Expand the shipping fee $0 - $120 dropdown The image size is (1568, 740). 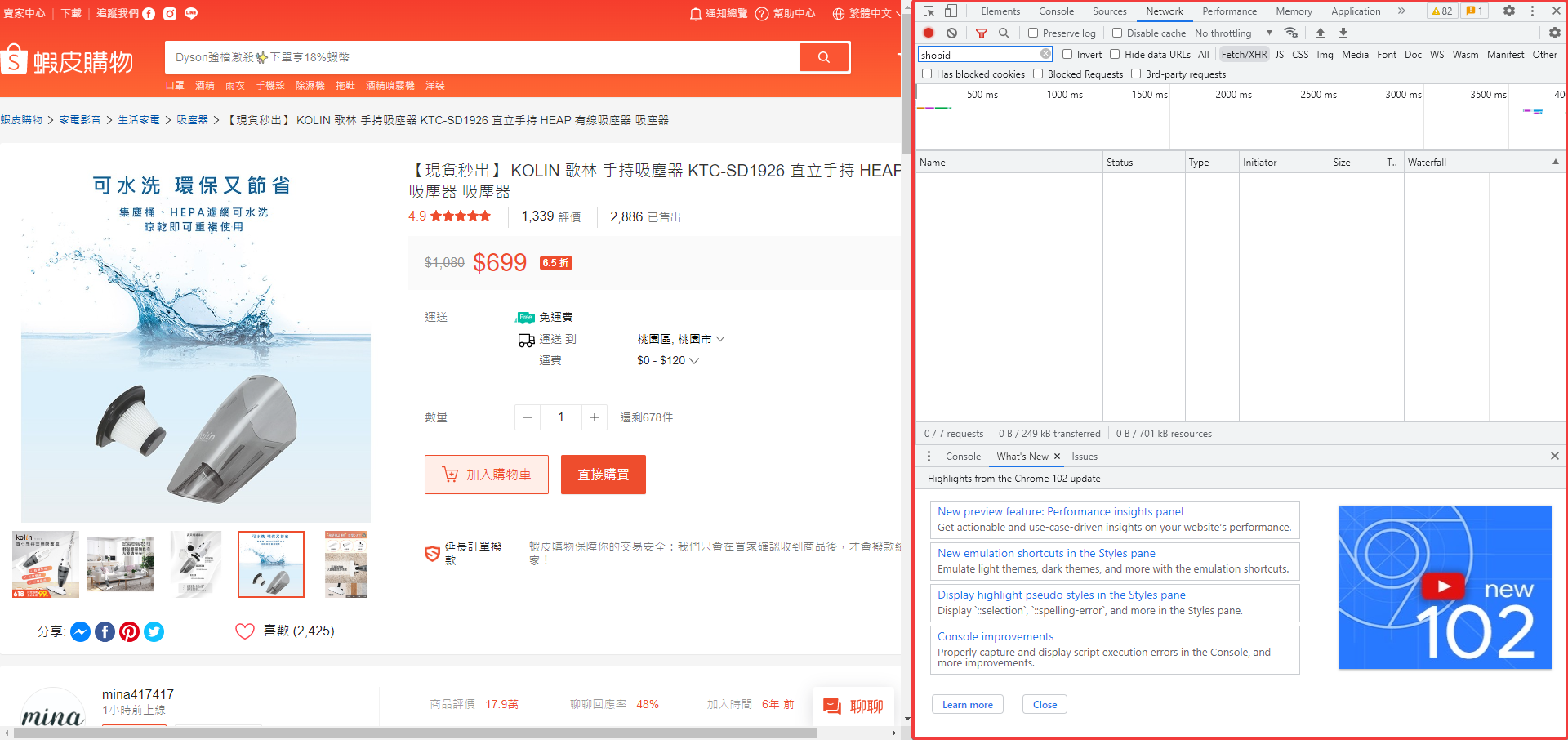click(667, 360)
